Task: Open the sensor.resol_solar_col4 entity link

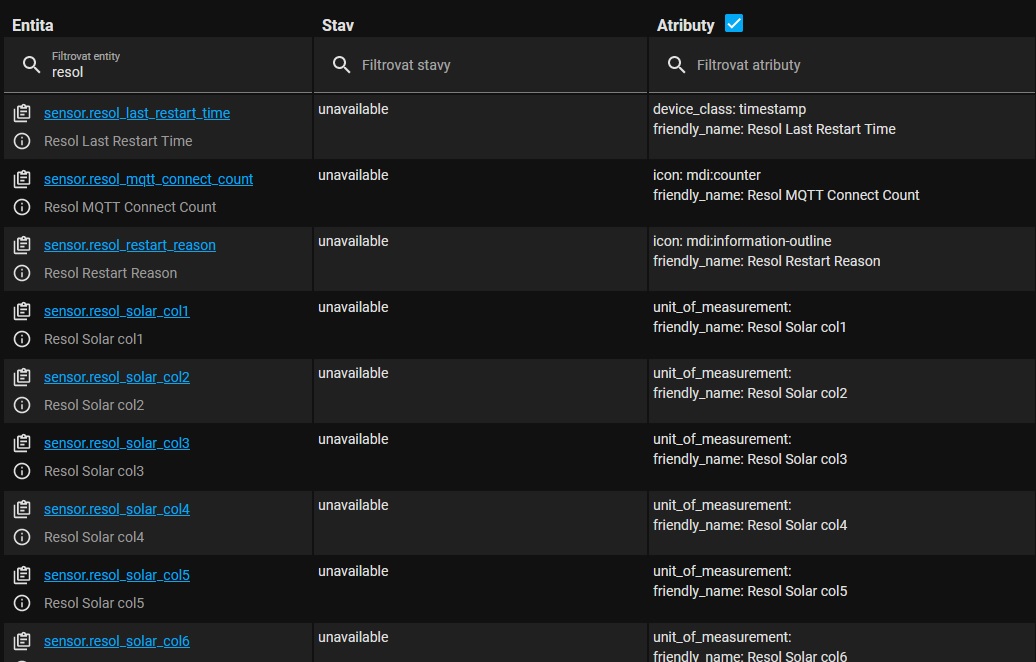Action: 117,509
